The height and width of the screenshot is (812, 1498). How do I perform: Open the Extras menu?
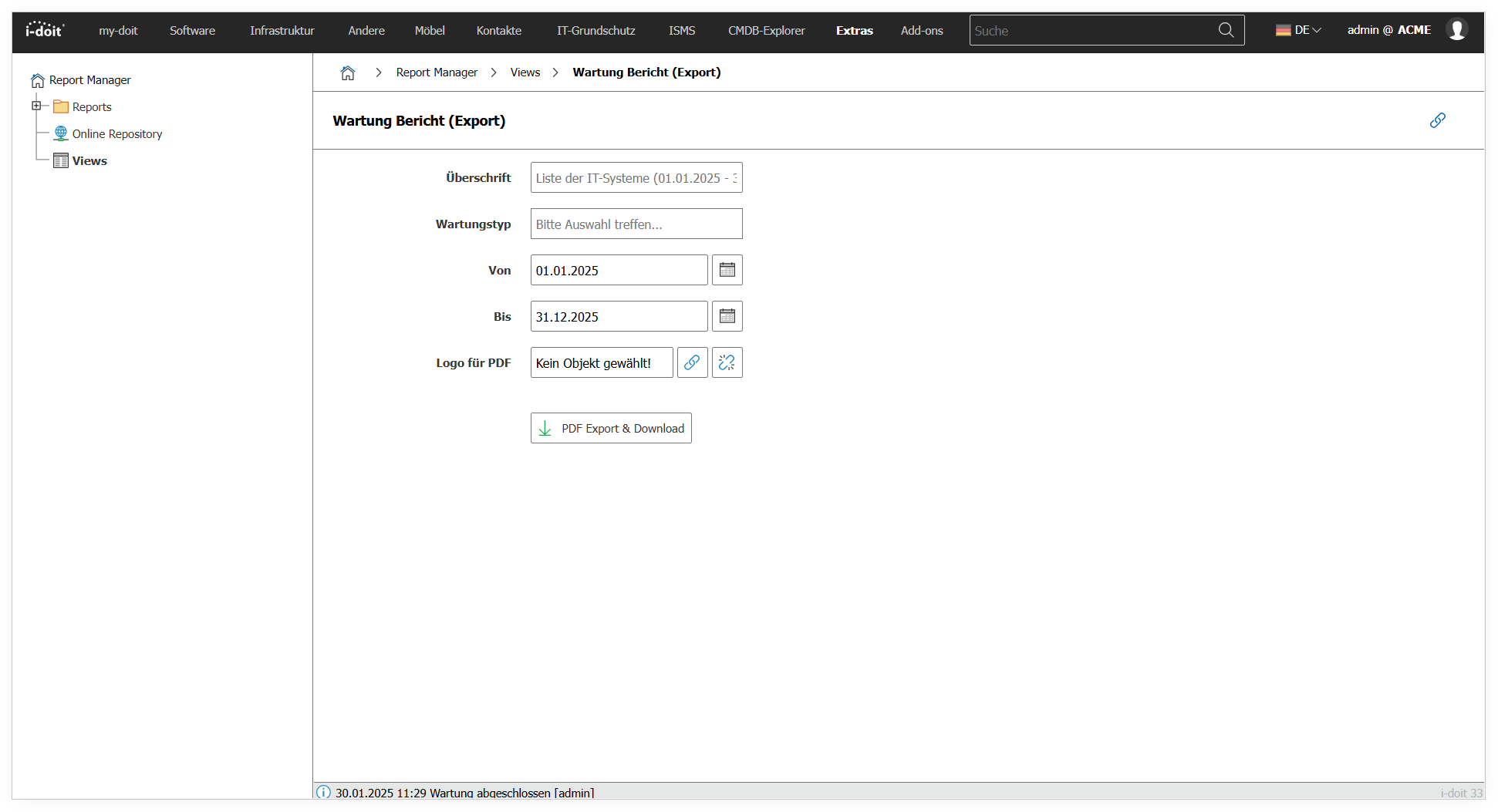click(854, 31)
